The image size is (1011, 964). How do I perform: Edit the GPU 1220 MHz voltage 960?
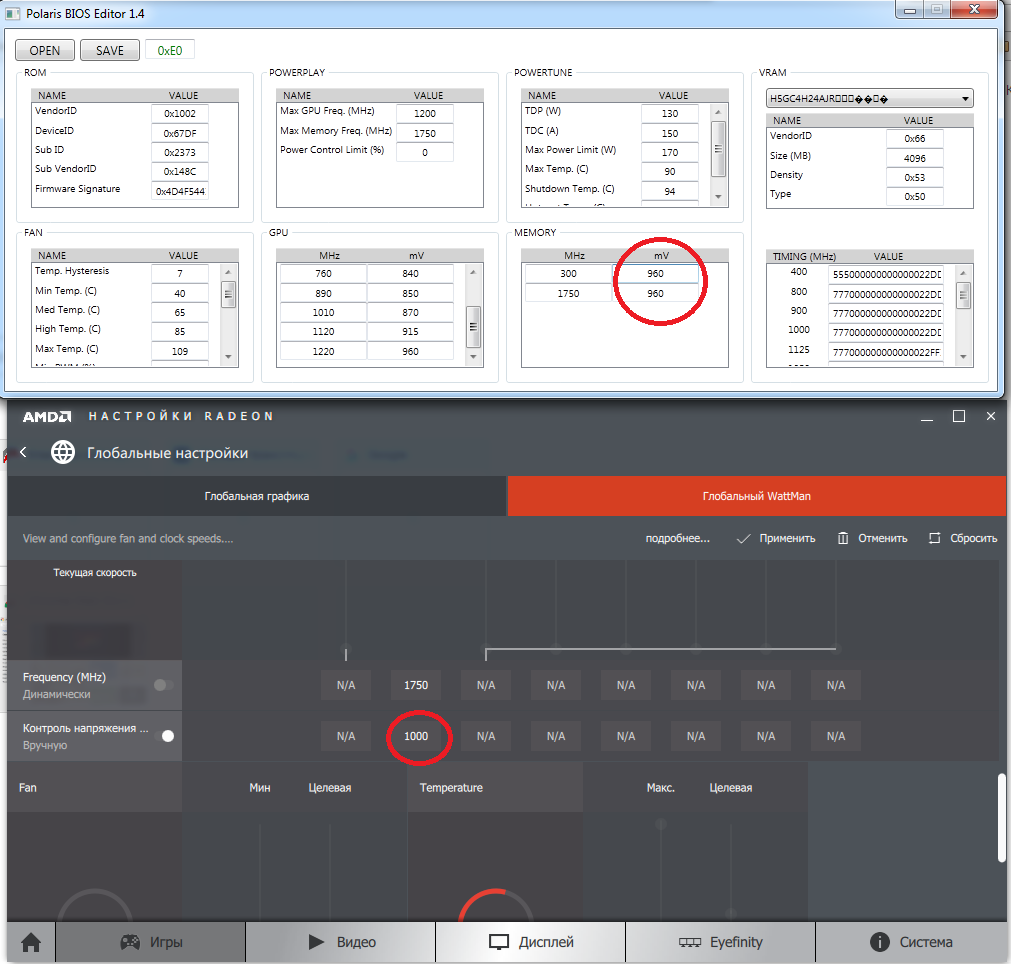pyautogui.click(x=410, y=351)
